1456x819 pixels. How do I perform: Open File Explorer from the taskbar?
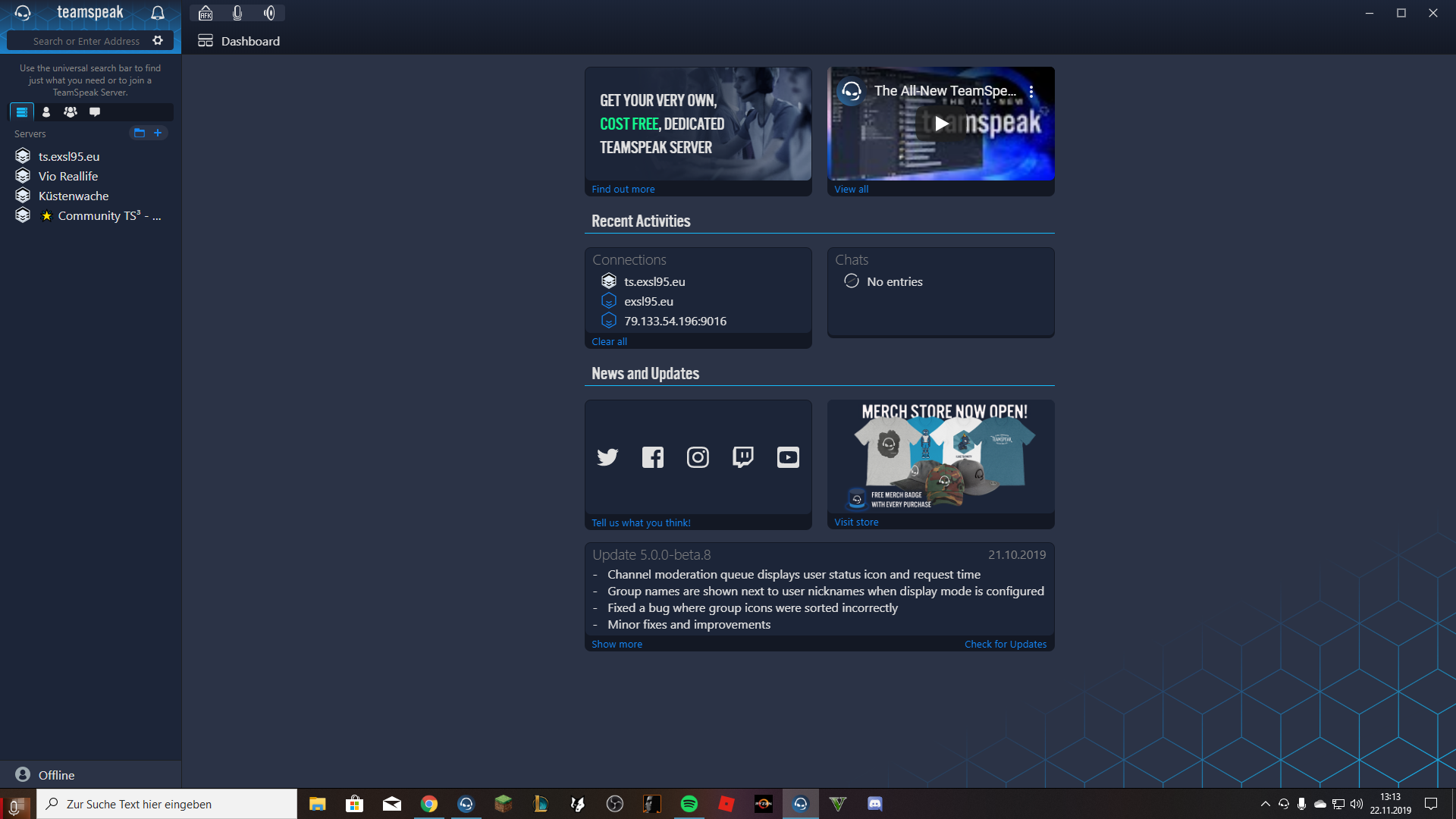[318, 804]
